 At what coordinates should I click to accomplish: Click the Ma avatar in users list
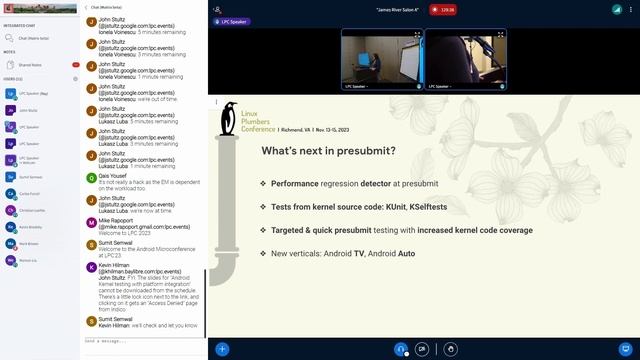tap(11, 244)
